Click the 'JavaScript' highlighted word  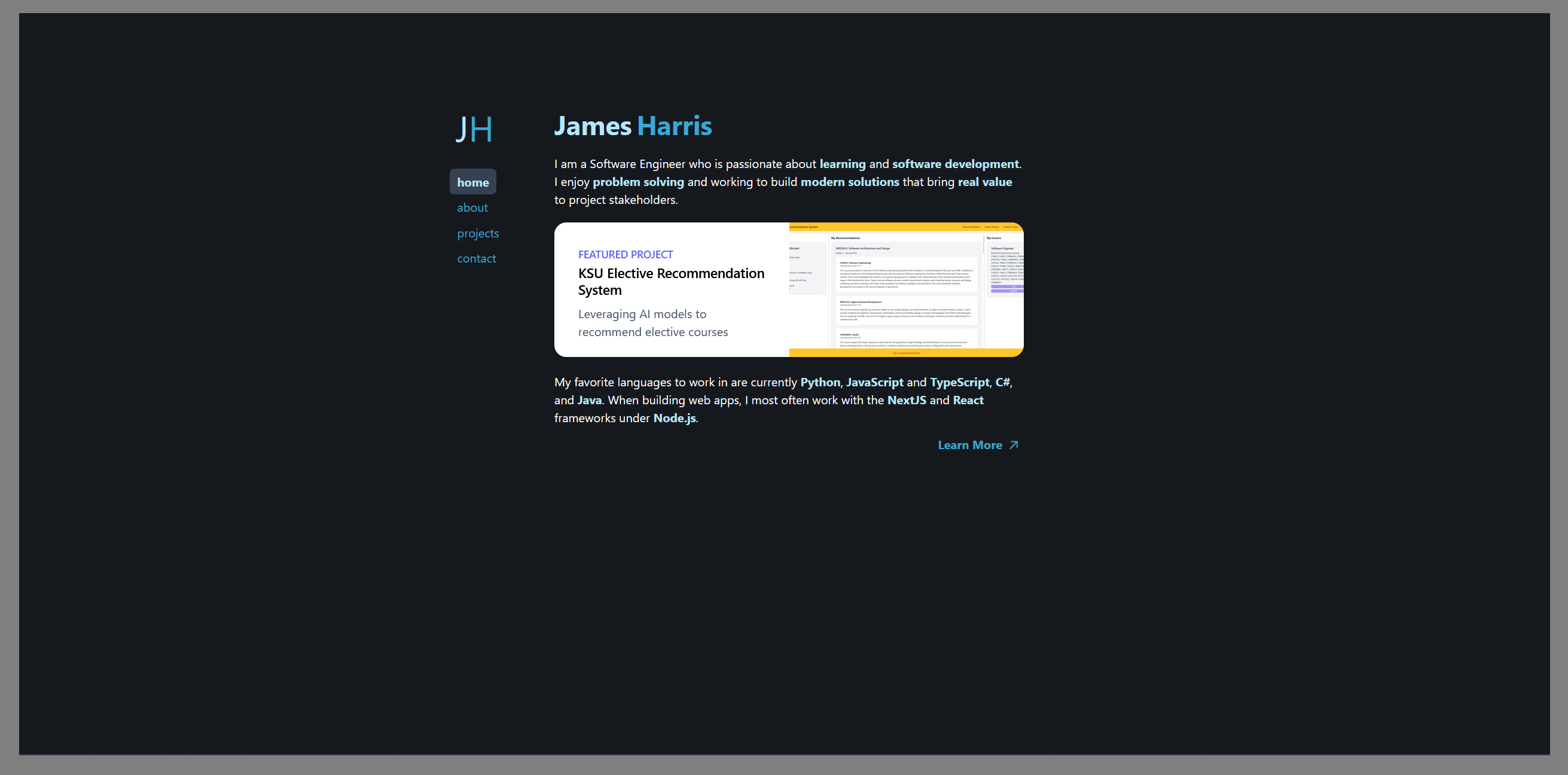(x=875, y=382)
